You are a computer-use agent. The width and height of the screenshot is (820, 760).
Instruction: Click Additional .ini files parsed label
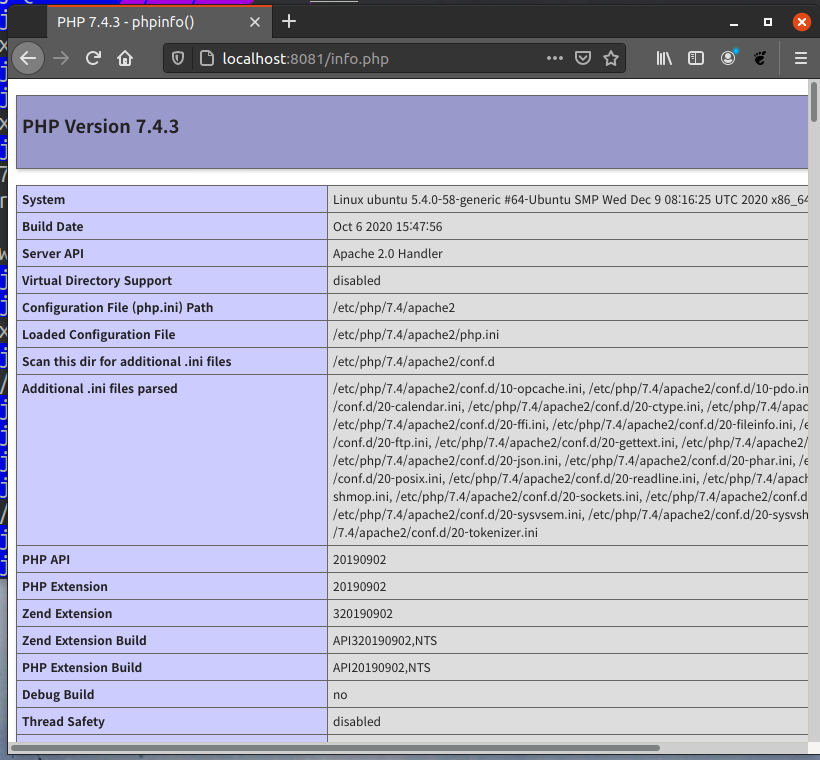click(99, 389)
